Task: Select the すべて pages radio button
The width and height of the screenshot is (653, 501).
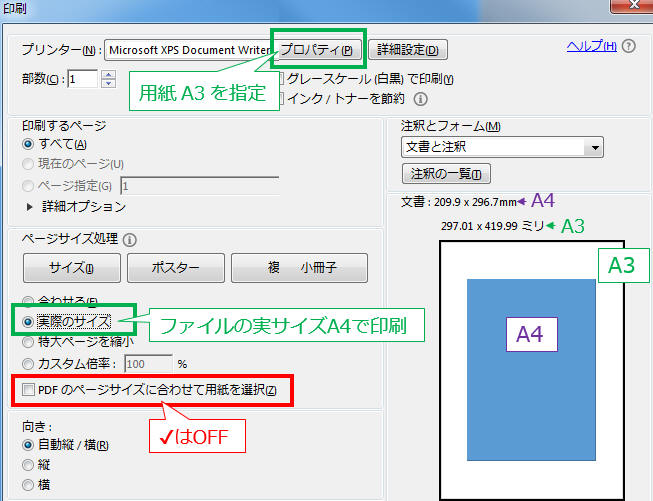Action: (x=28, y=145)
